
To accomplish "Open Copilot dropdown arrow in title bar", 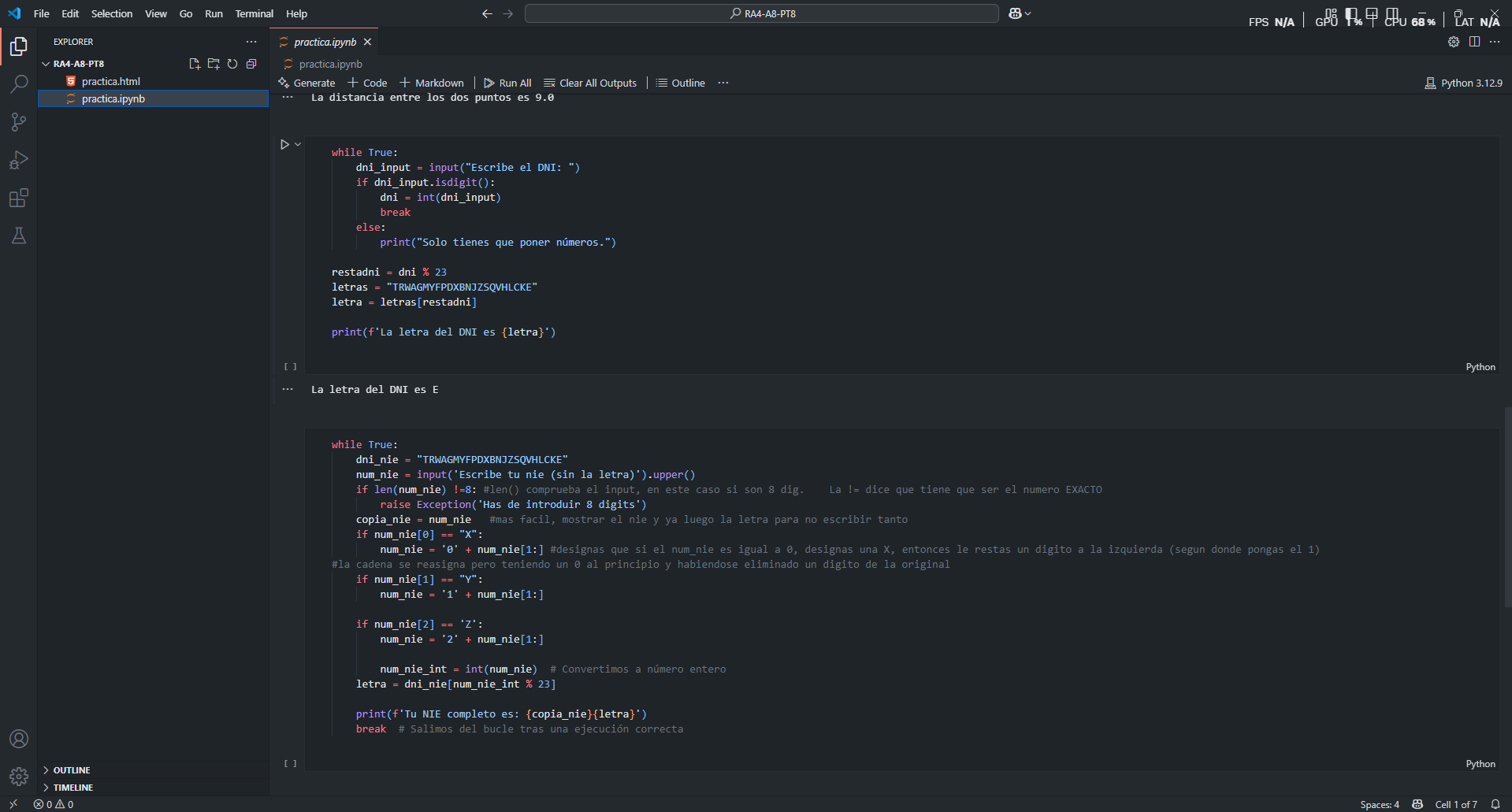I will 1027,13.
